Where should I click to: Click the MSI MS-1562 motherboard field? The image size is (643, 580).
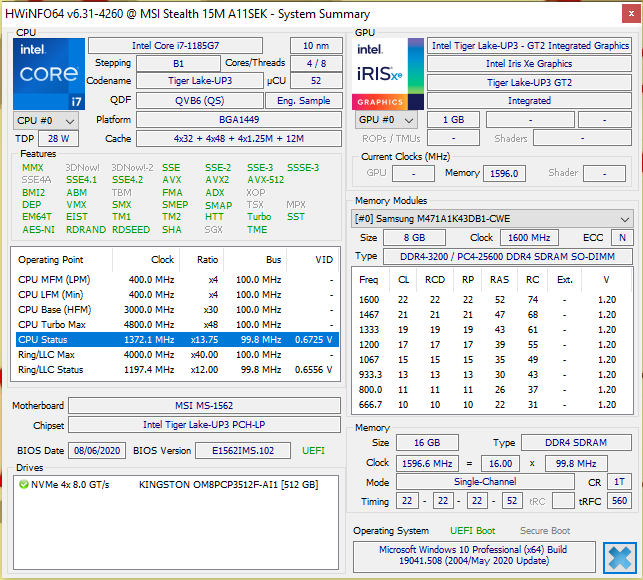(206, 406)
